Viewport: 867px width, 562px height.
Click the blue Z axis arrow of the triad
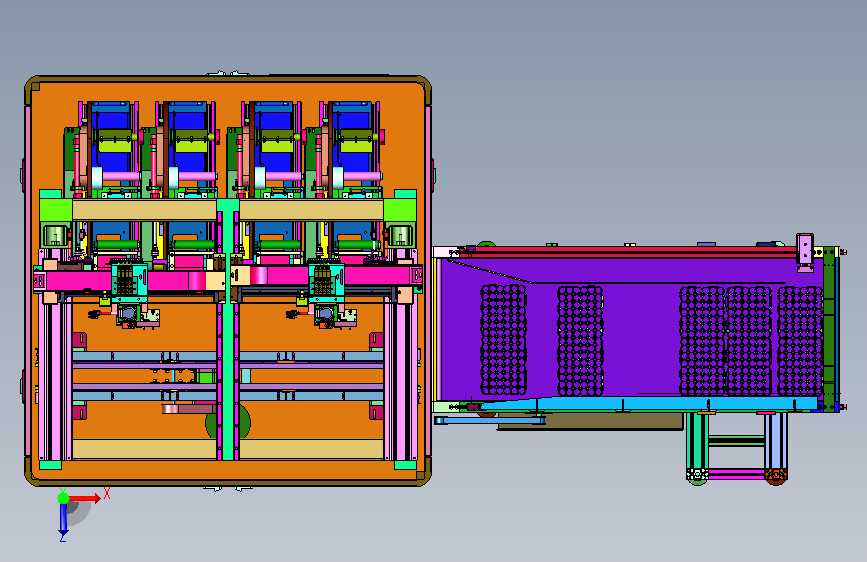tap(63, 520)
